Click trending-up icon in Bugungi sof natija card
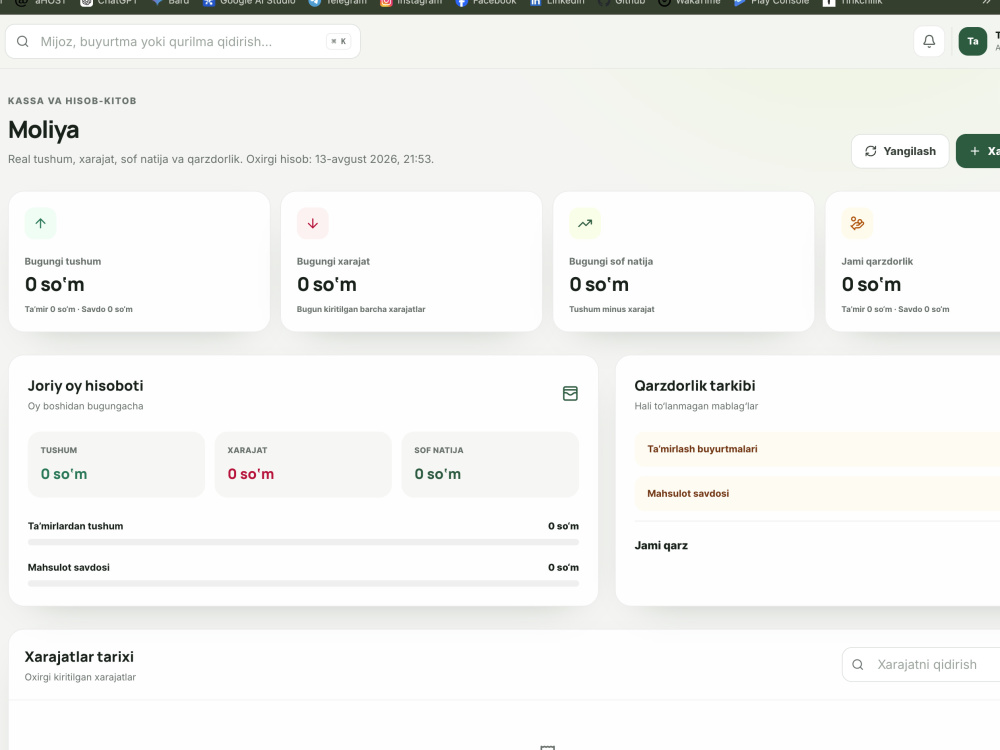Viewport: 1000px width, 750px height. (x=585, y=223)
